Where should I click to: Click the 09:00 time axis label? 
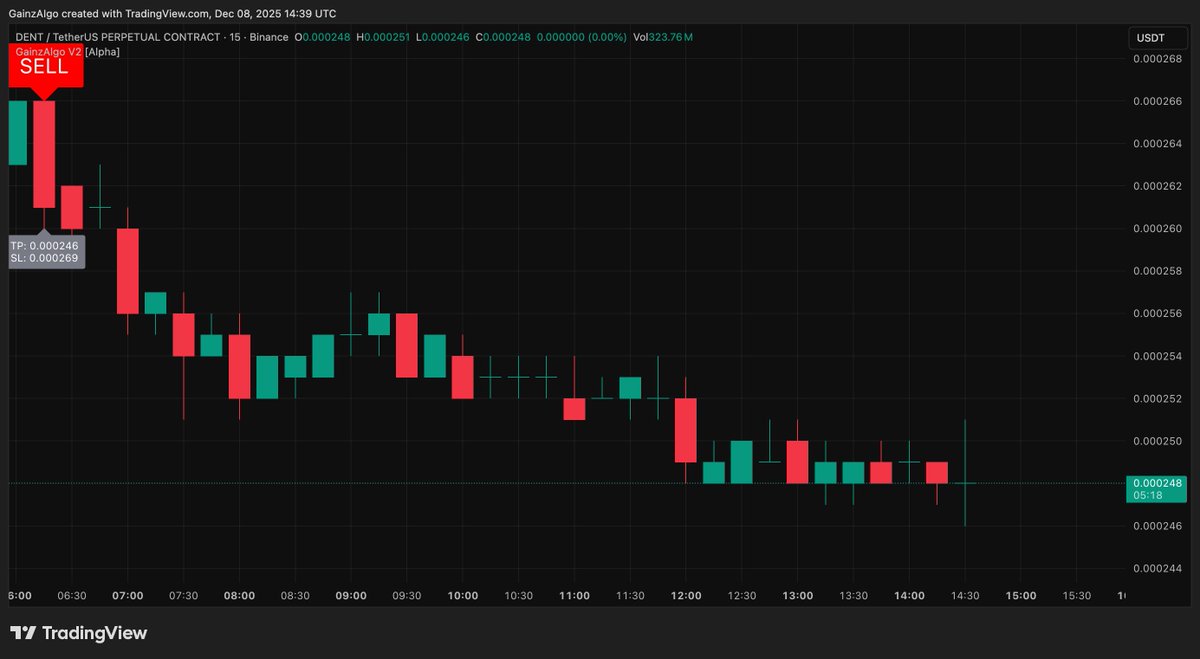pos(351,595)
